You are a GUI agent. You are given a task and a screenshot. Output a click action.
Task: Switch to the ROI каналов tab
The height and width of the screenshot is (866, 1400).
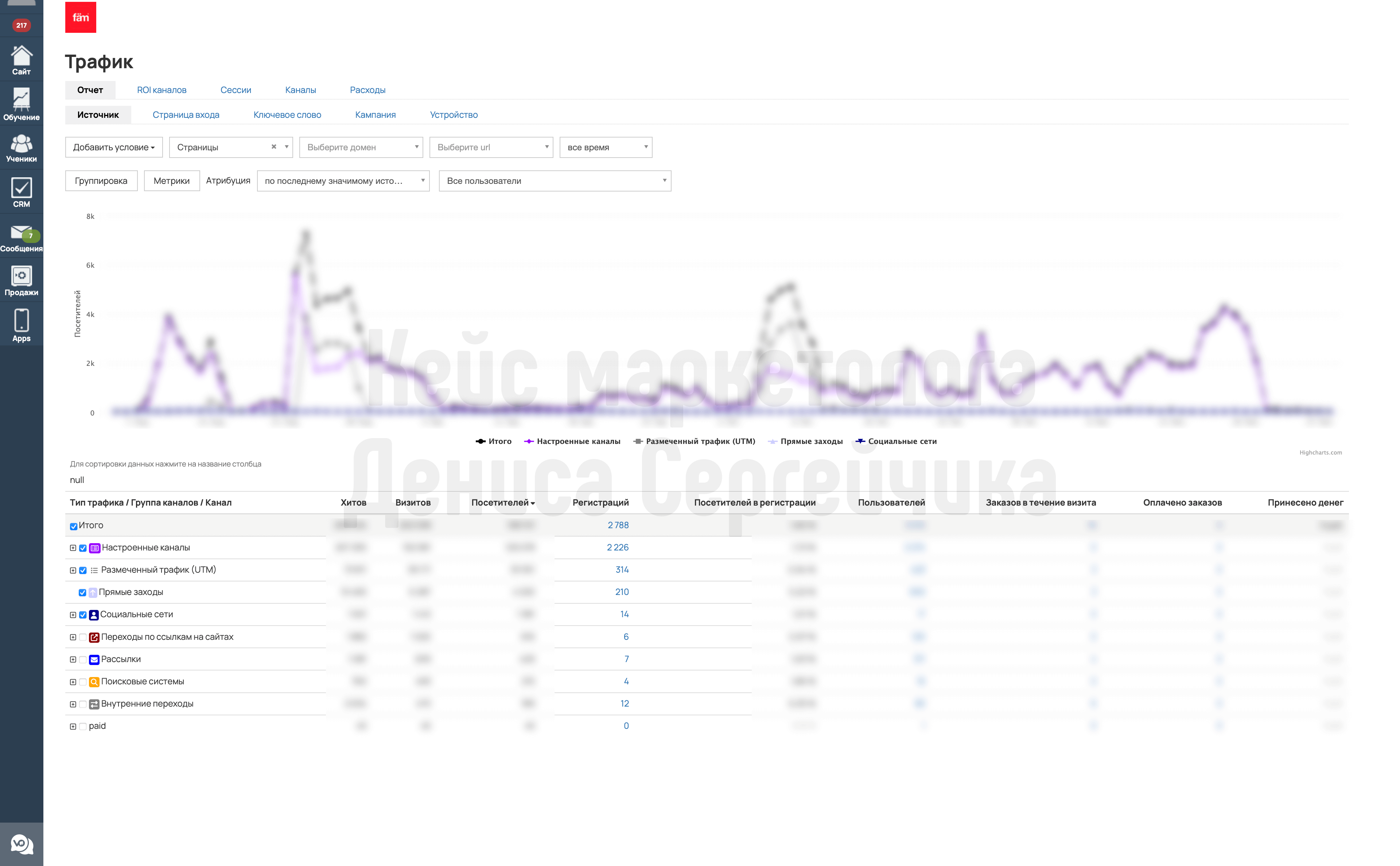click(x=162, y=90)
